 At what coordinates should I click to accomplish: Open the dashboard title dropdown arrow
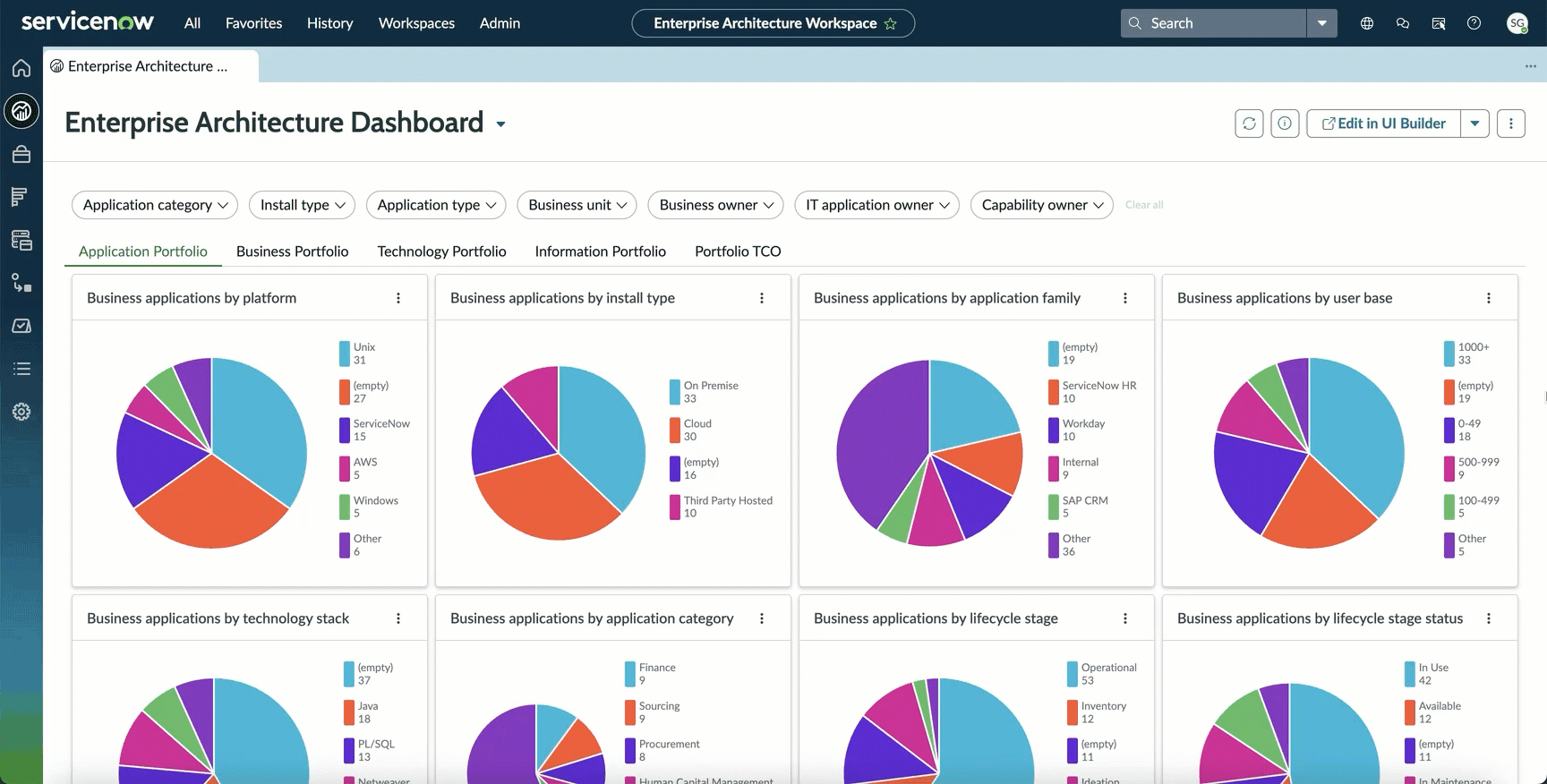click(501, 124)
